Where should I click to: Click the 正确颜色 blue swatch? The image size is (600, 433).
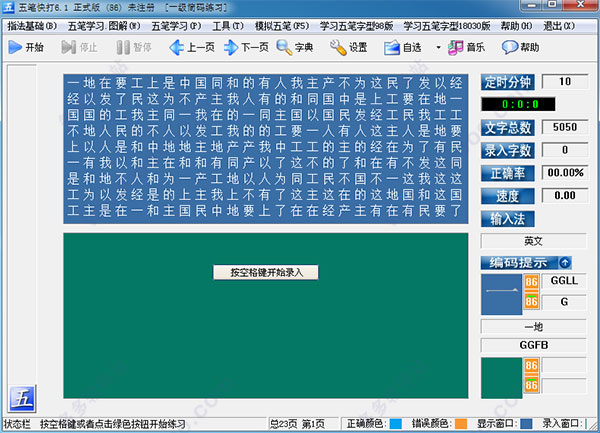[x=396, y=424]
